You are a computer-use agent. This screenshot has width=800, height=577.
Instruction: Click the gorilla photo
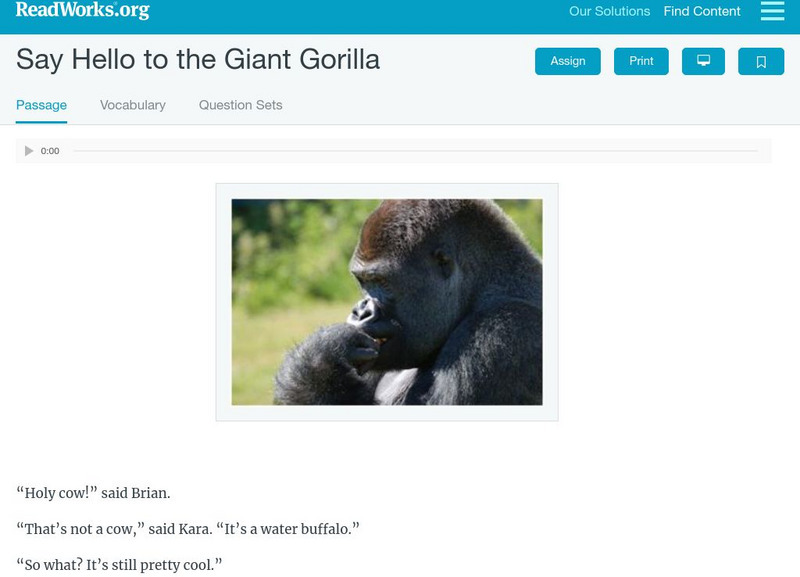coord(387,302)
